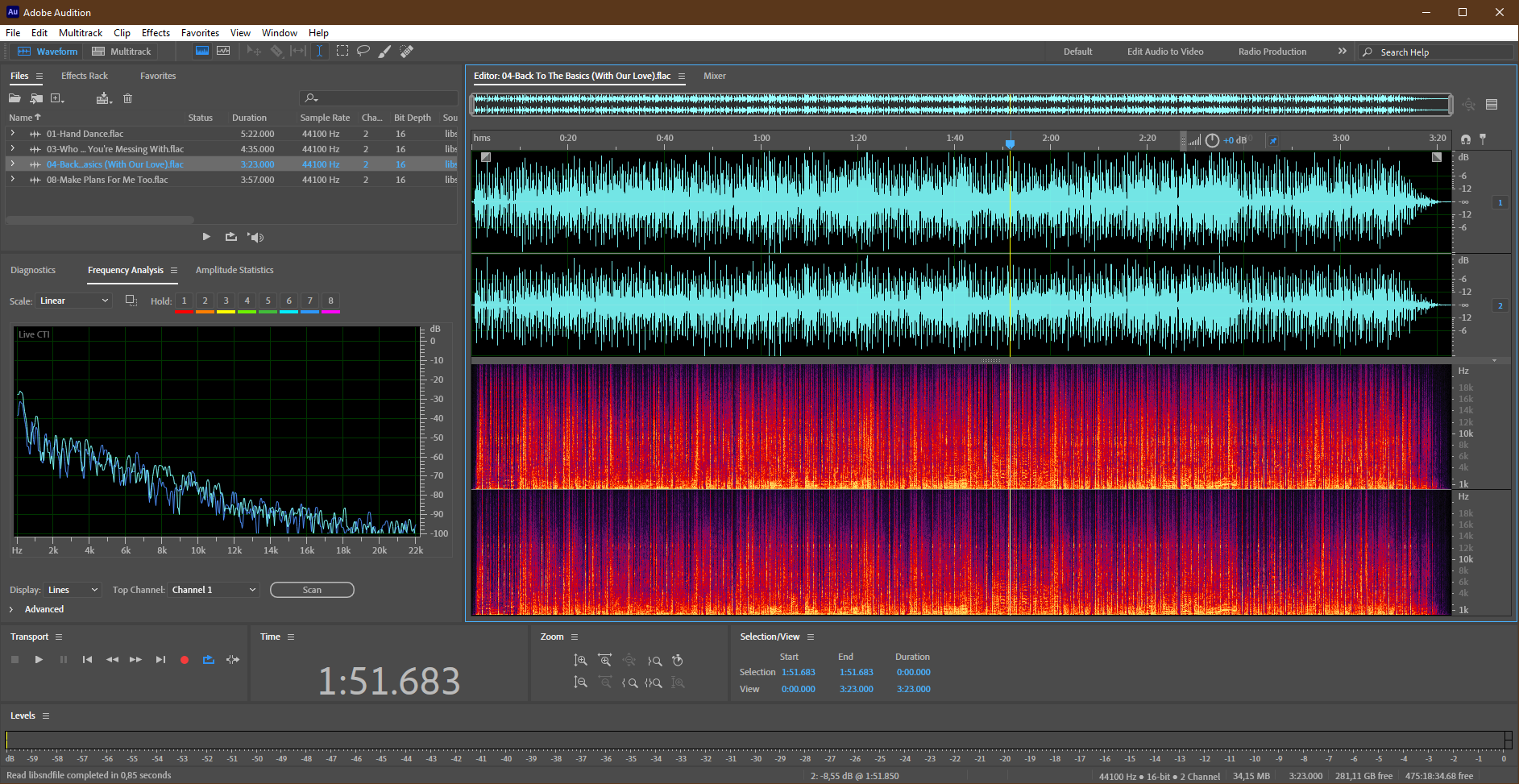This screenshot has height=784, width=1519.
Task: Switch to the Mixer tab
Action: click(715, 76)
